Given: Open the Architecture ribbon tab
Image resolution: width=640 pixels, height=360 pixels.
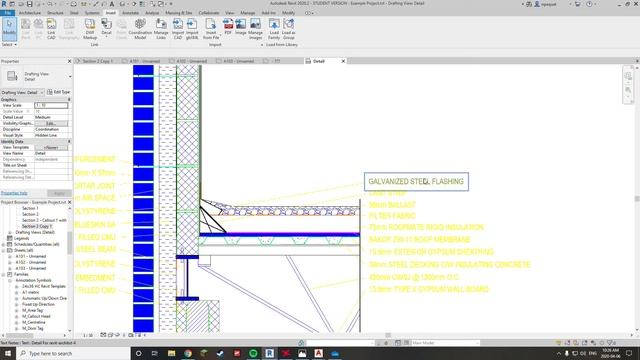Looking at the screenshot, I should [x=30, y=13].
